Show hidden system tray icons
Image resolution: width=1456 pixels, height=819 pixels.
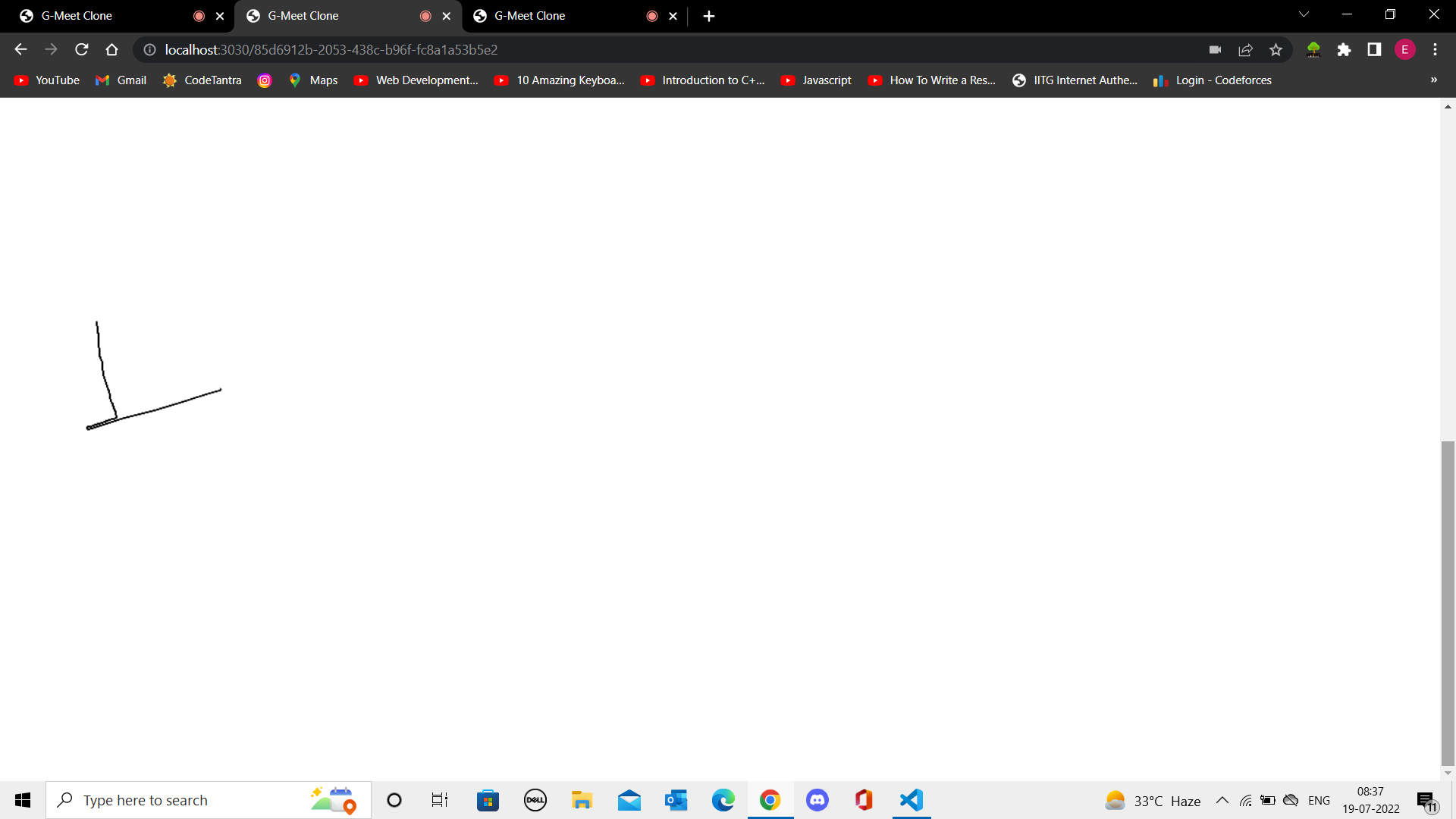(1222, 801)
